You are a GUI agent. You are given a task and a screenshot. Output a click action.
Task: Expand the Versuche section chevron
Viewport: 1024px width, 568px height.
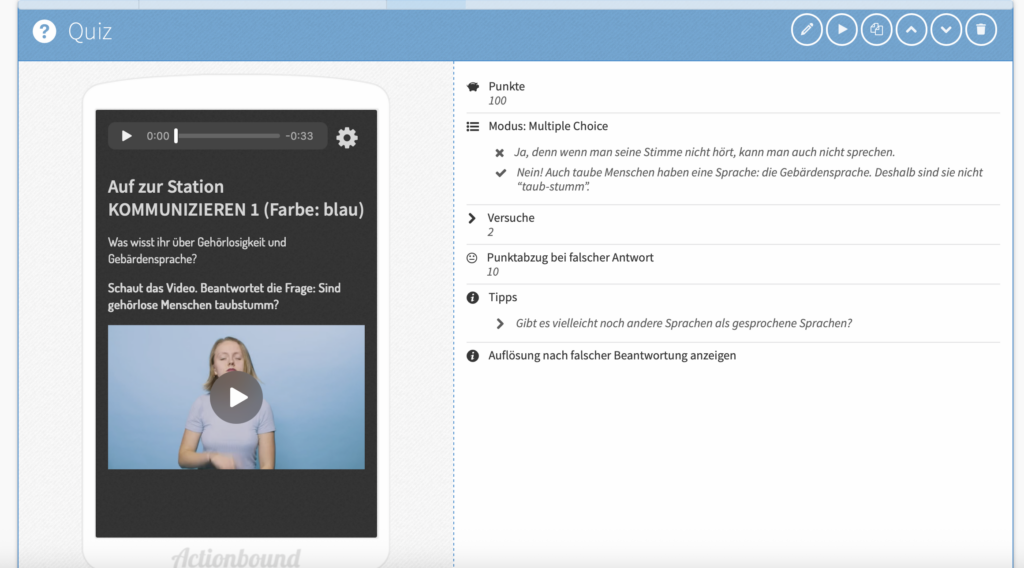(472, 218)
